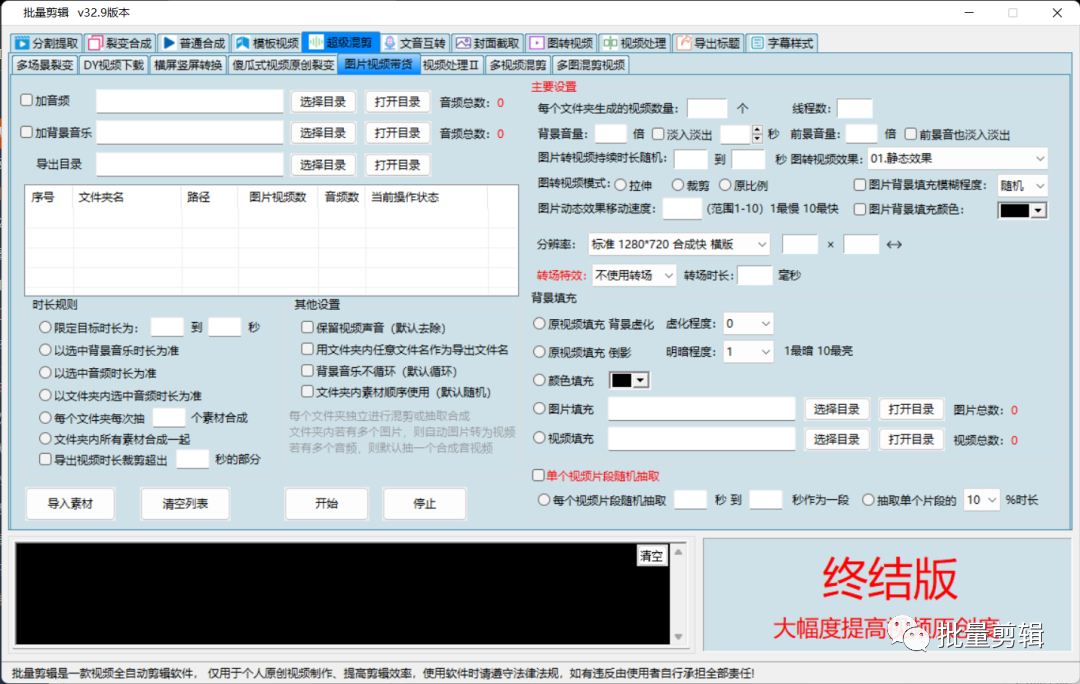Check 保留视频声音 option

[307, 327]
